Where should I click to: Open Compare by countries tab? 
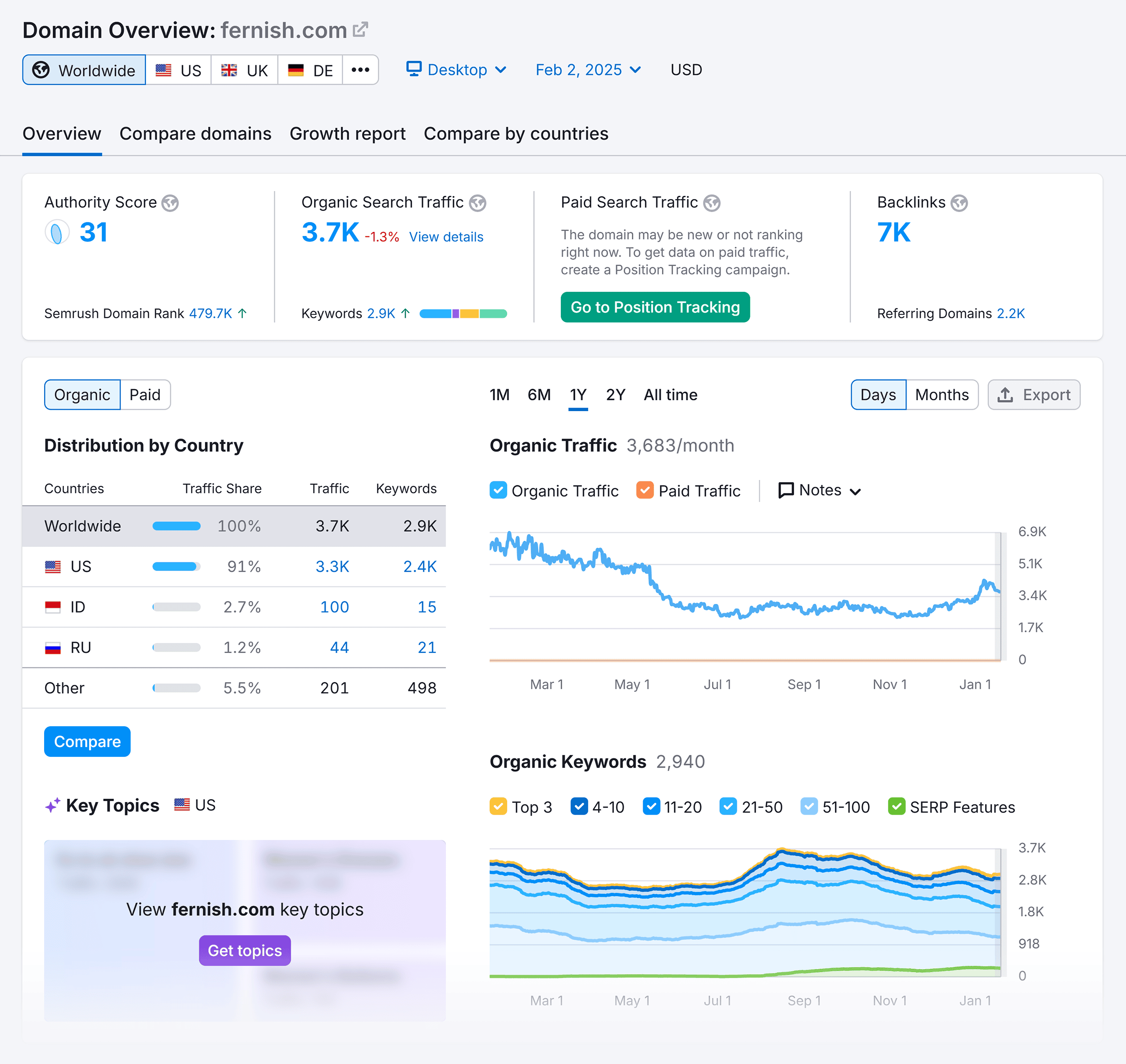[516, 134]
